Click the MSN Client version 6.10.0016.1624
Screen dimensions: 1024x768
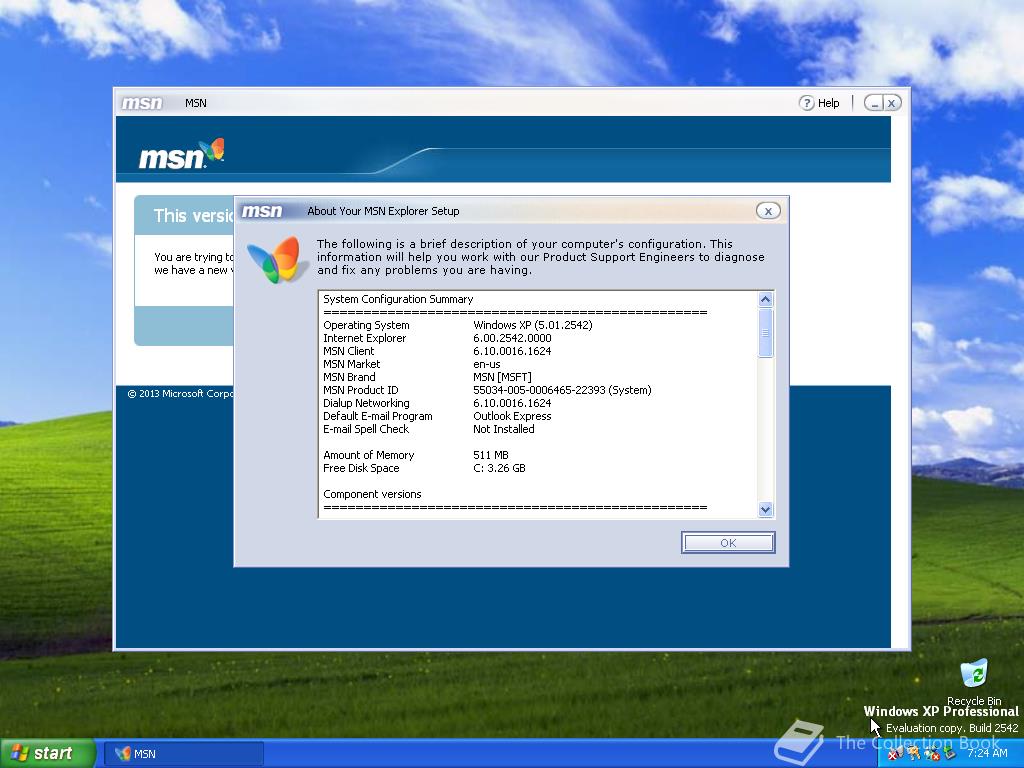click(x=512, y=351)
